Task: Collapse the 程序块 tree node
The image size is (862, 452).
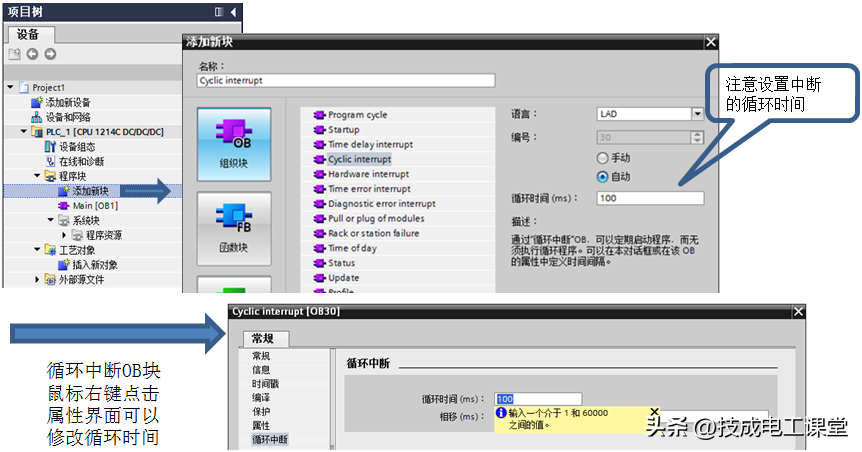Action: coord(37,175)
